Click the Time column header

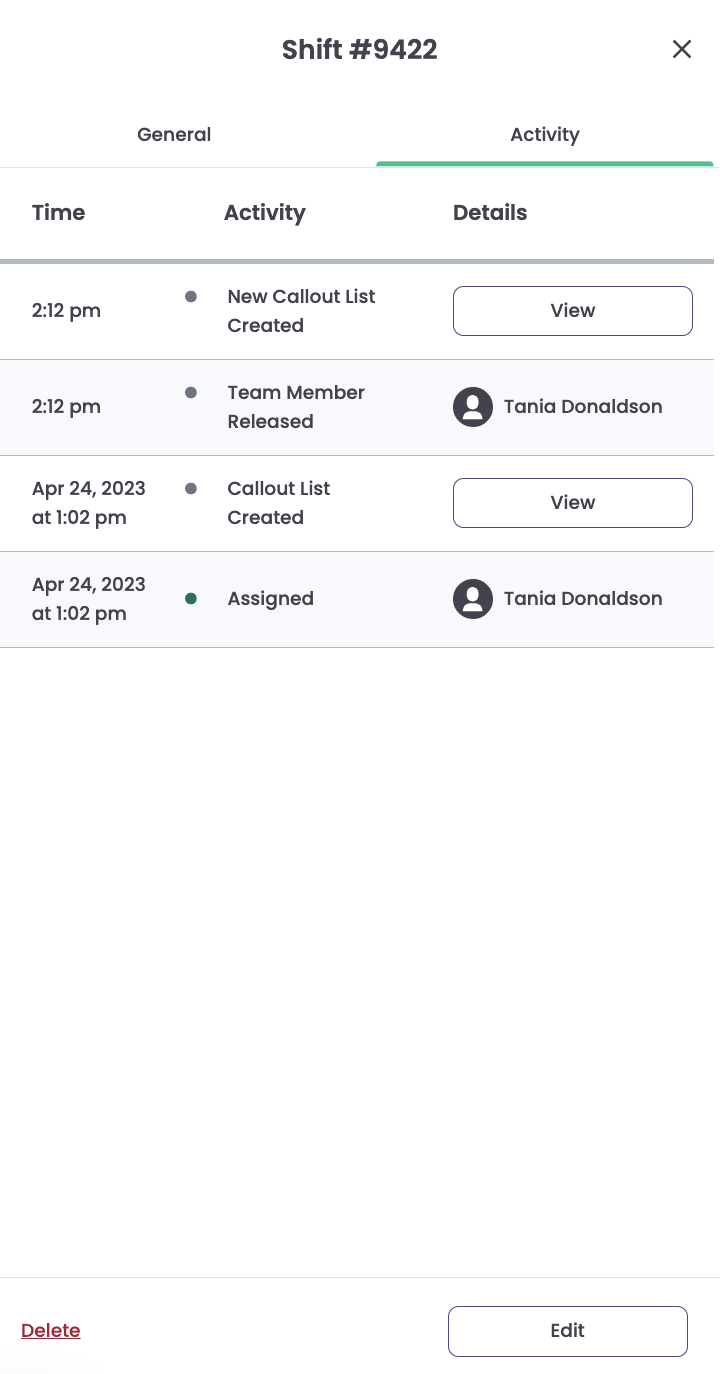click(x=59, y=213)
